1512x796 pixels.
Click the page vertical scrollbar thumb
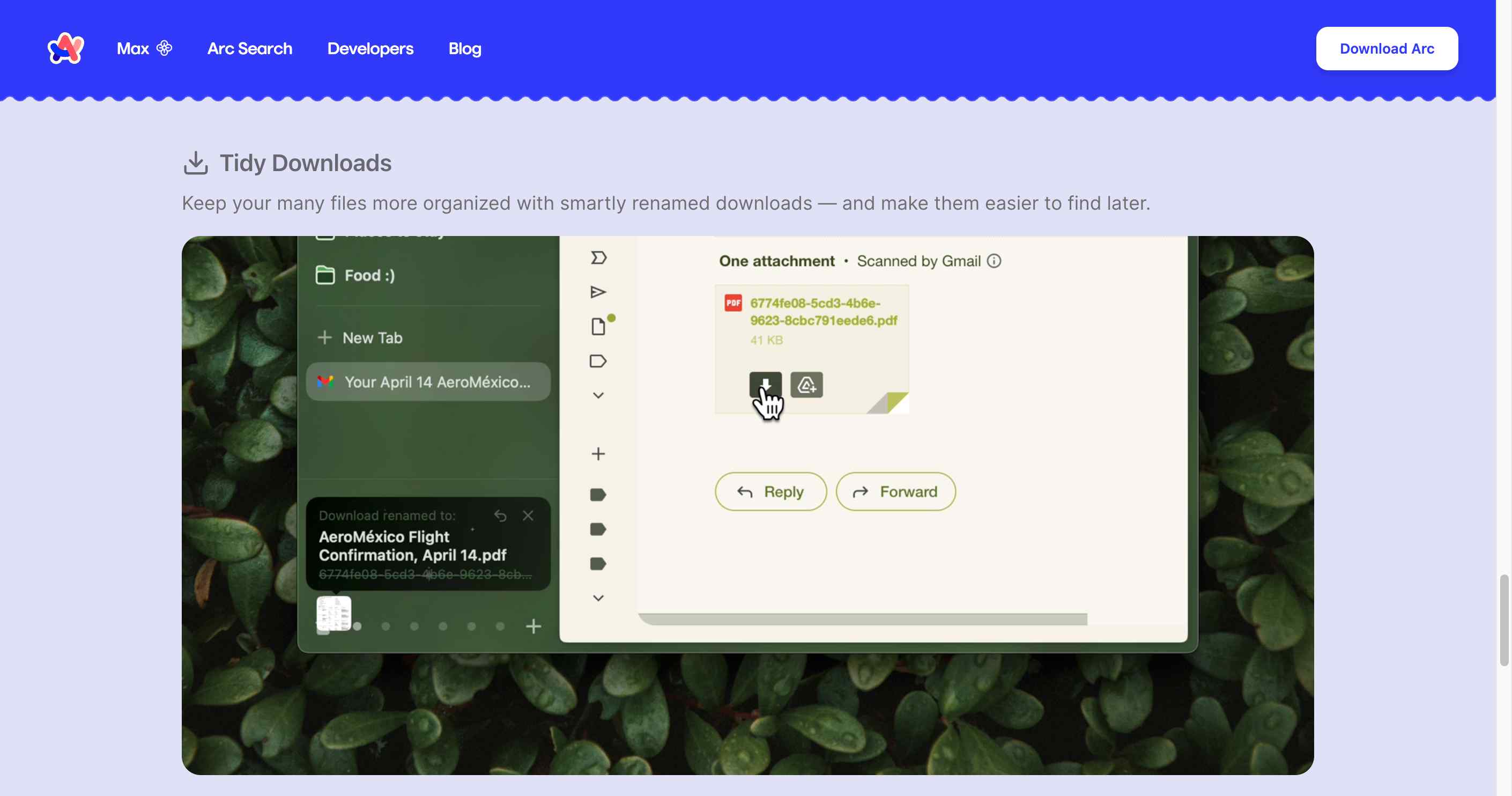click(1504, 621)
